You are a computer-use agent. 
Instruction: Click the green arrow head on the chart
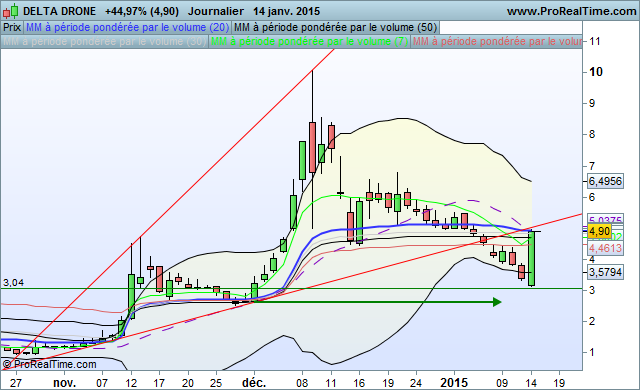click(x=497, y=302)
